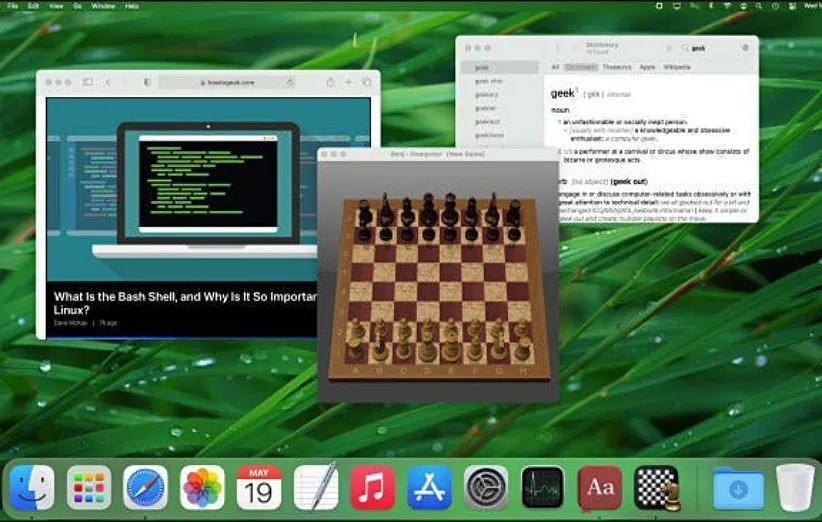Open the Window menu in menu bar
The width and height of the screenshot is (822, 522).
point(102,6)
